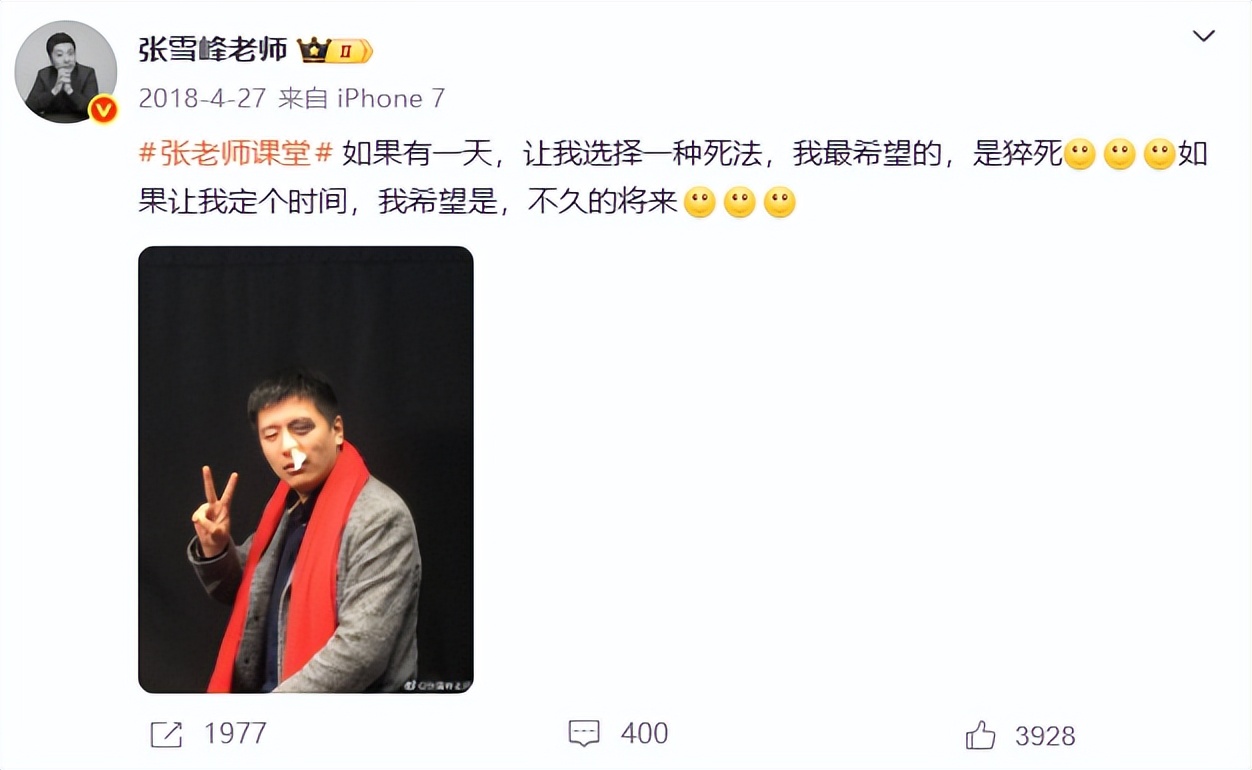Click the repost share icon
This screenshot has height=770, width=1252.
click(x=166, y=735)
